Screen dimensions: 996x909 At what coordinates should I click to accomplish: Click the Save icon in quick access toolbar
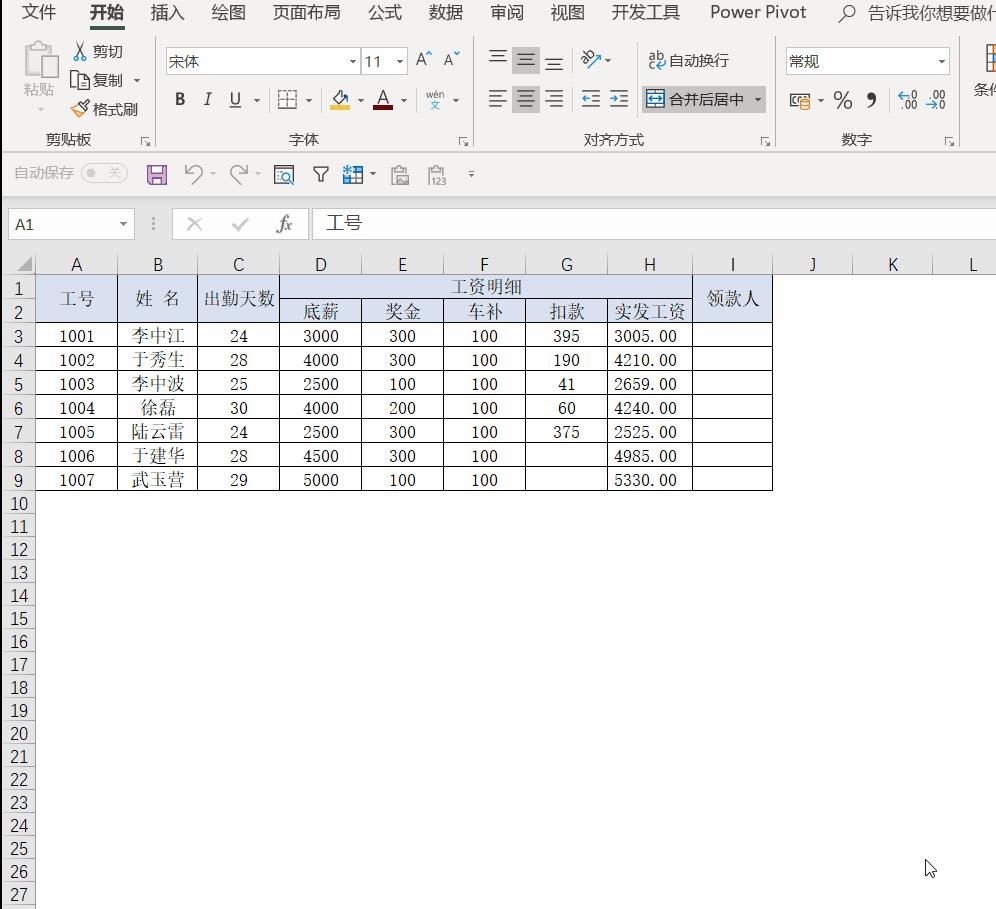[157, 175]
